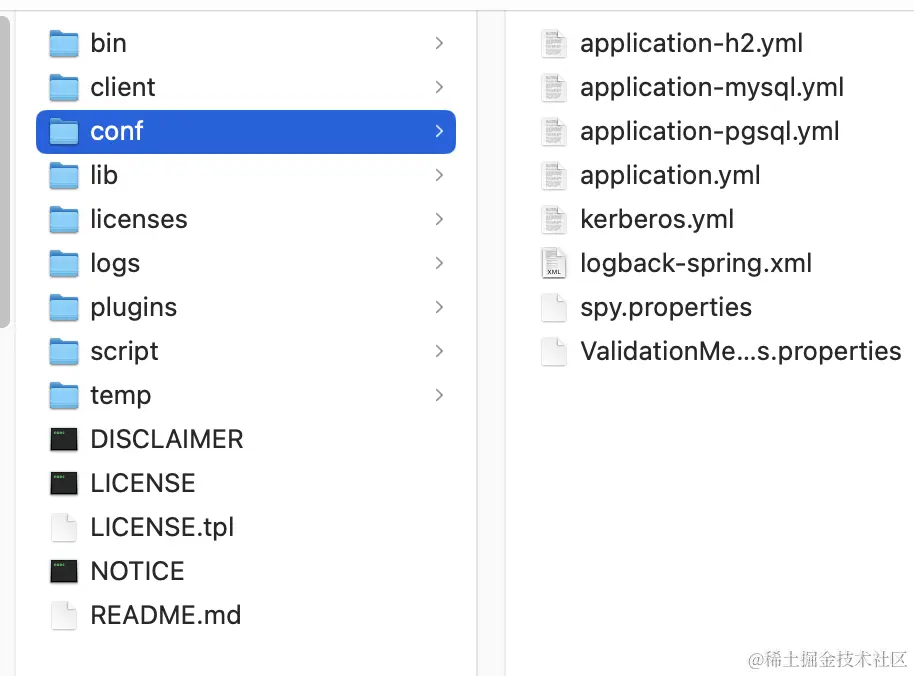Click the bin folder icon

pyautogui.click(x=64, y=44)
